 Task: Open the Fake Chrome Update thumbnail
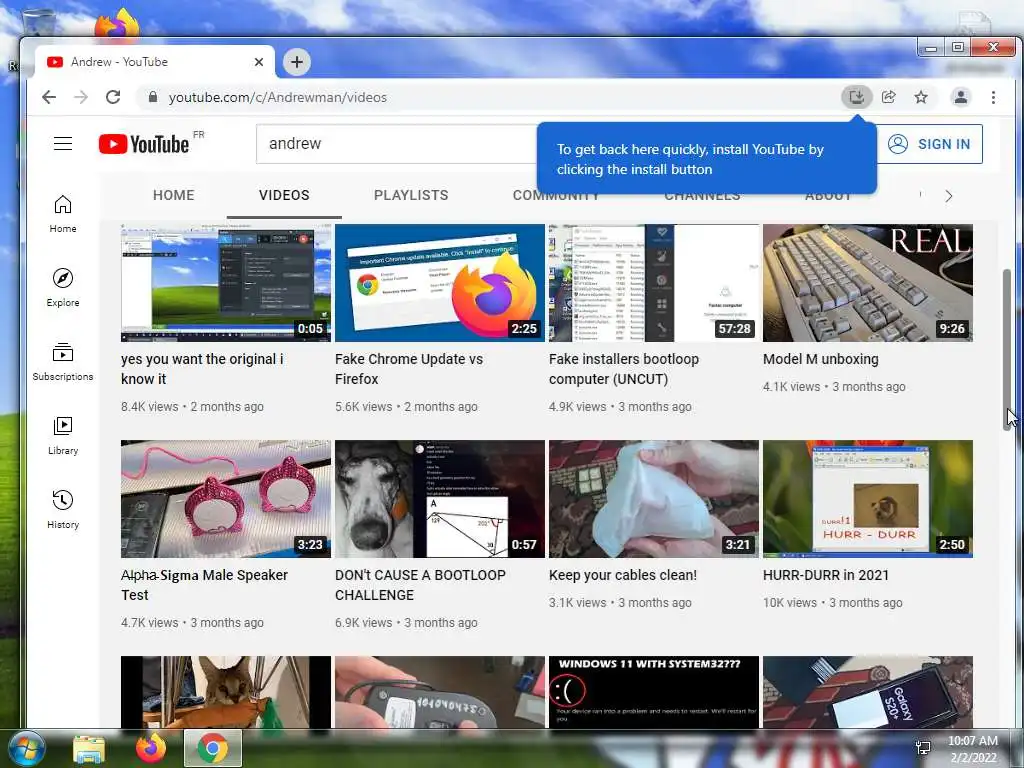pyautogui.click(x=440, y=283)
